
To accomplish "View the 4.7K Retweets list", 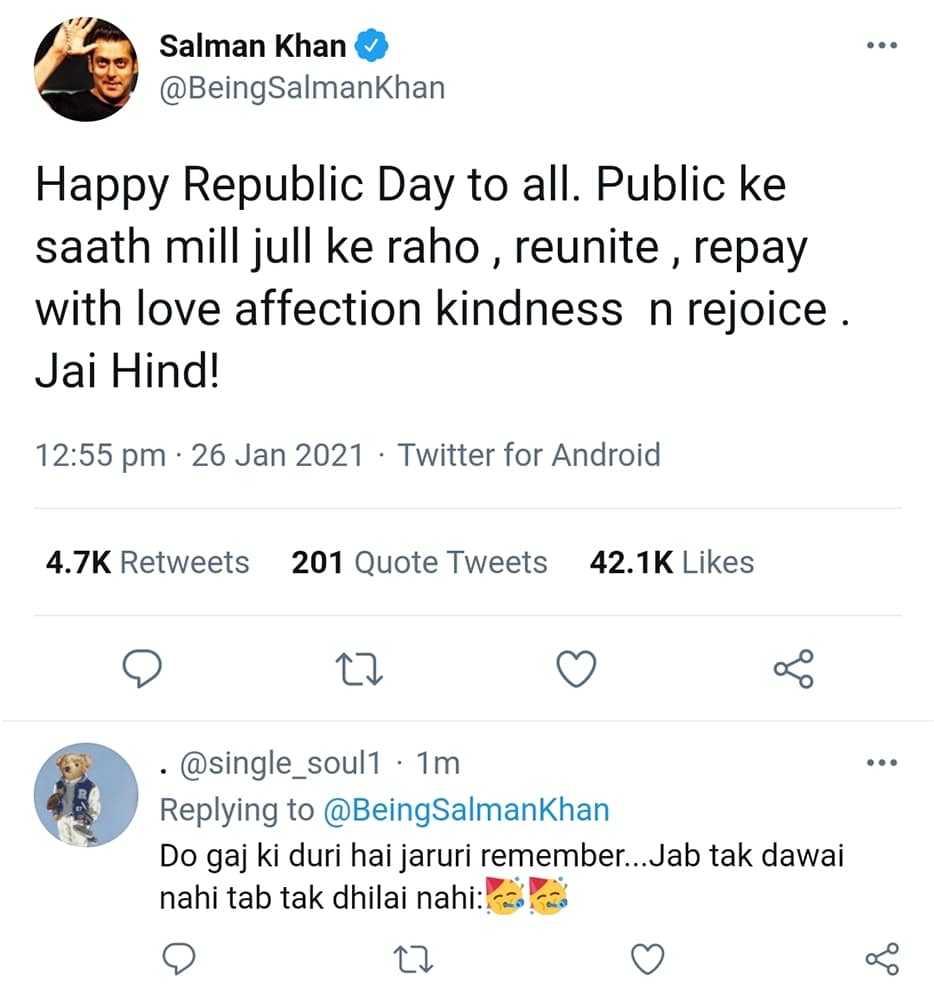I will click(148, 563).
